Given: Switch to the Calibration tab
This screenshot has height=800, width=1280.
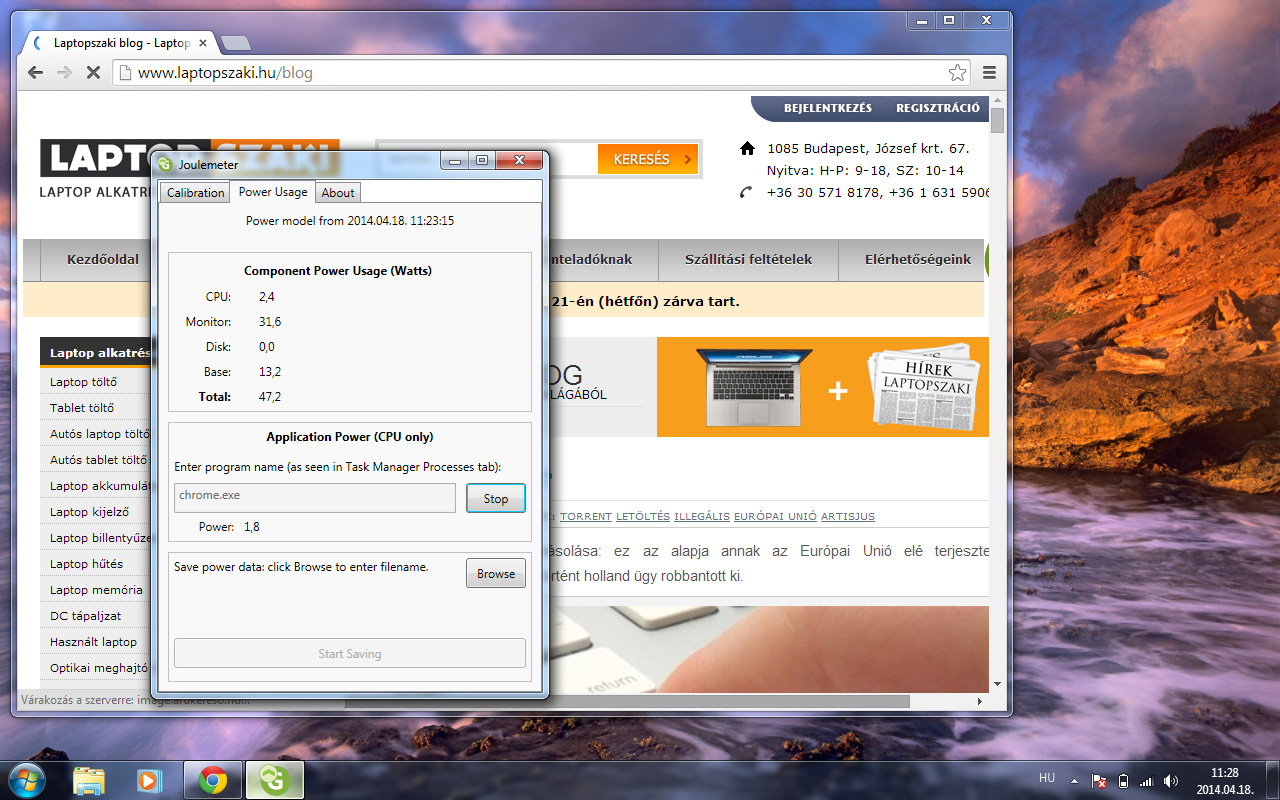Looking at the screenshot, I should click(195, 193).
